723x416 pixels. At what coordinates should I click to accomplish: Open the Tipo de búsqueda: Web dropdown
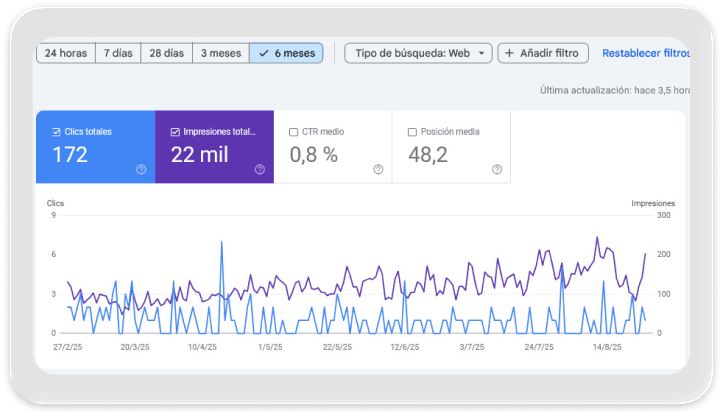(x=418, y=53)
